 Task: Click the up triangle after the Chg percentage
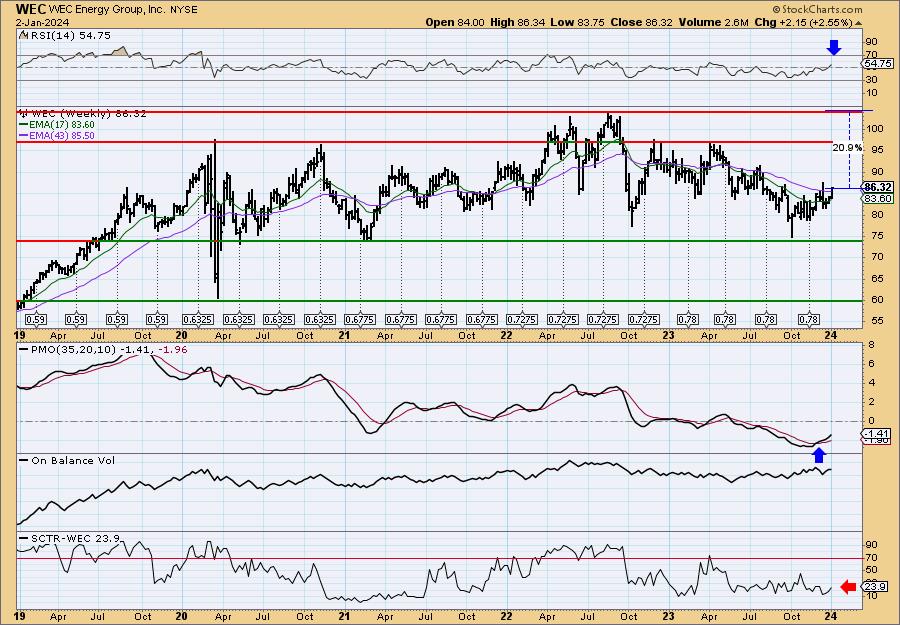coord(859,23)
